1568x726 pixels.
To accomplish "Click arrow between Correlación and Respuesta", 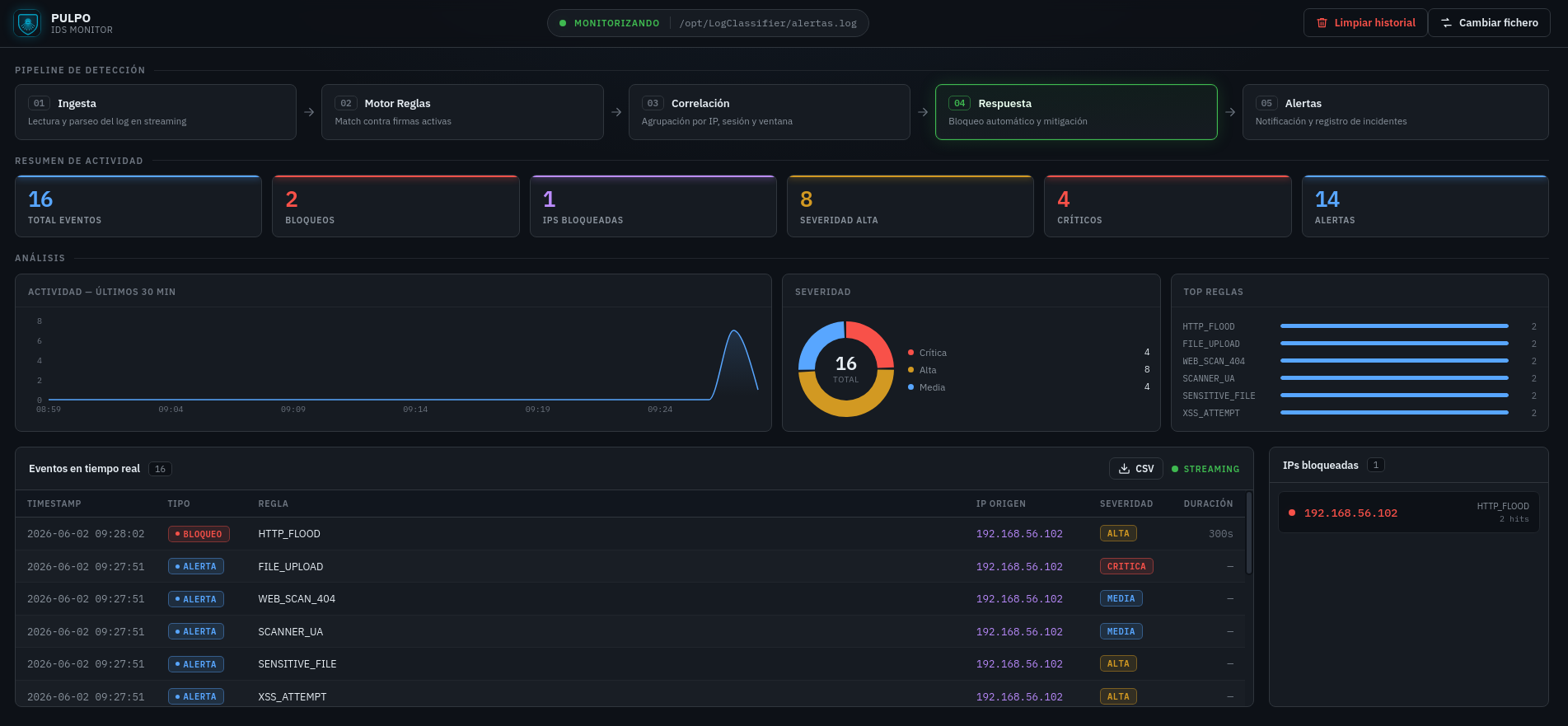I will [923, 112].
